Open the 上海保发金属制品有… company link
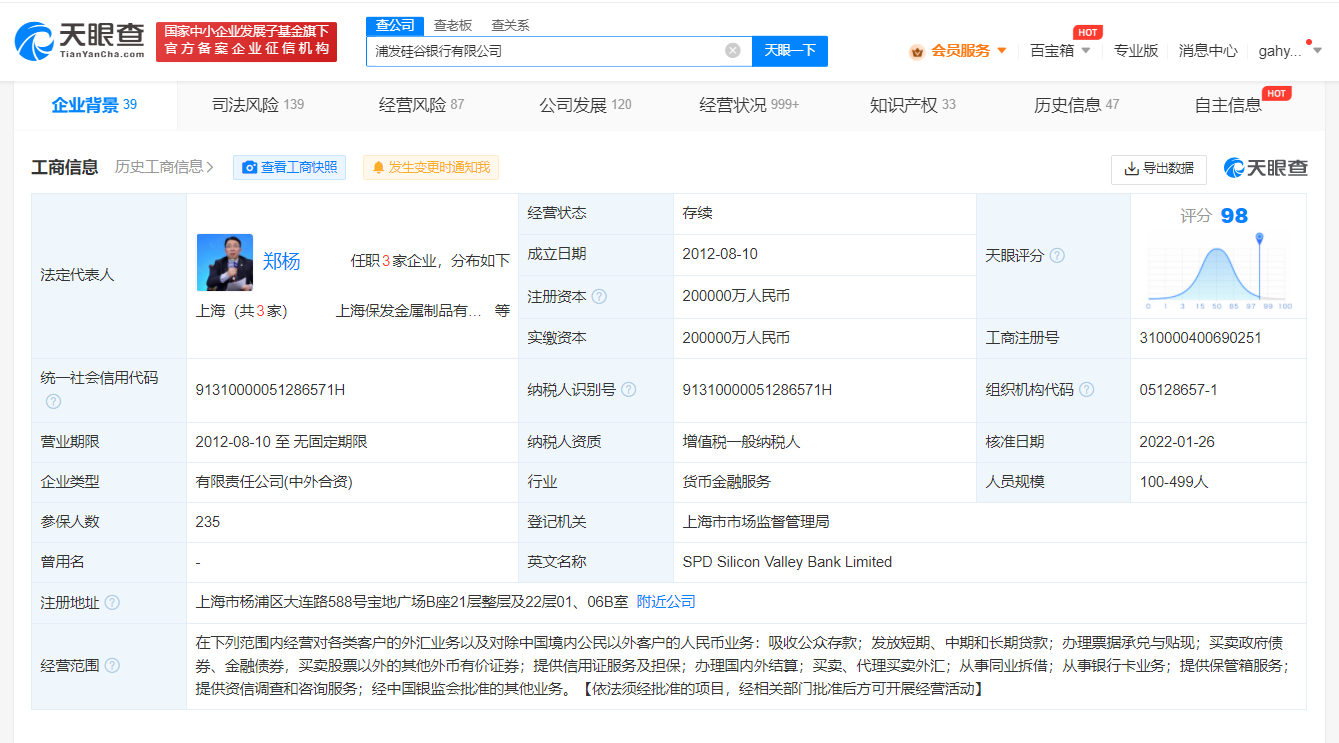 coord(409,311)
